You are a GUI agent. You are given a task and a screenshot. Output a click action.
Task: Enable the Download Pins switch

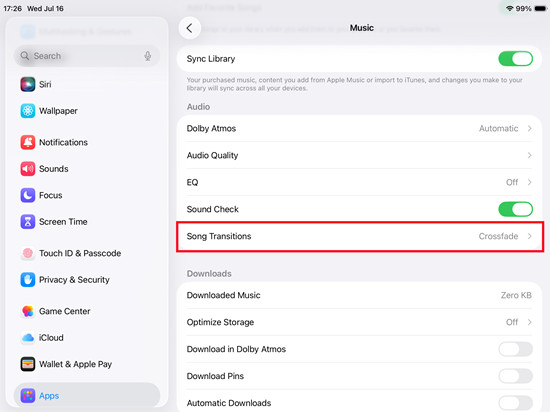pyautogui.click(x=516, y=376)
